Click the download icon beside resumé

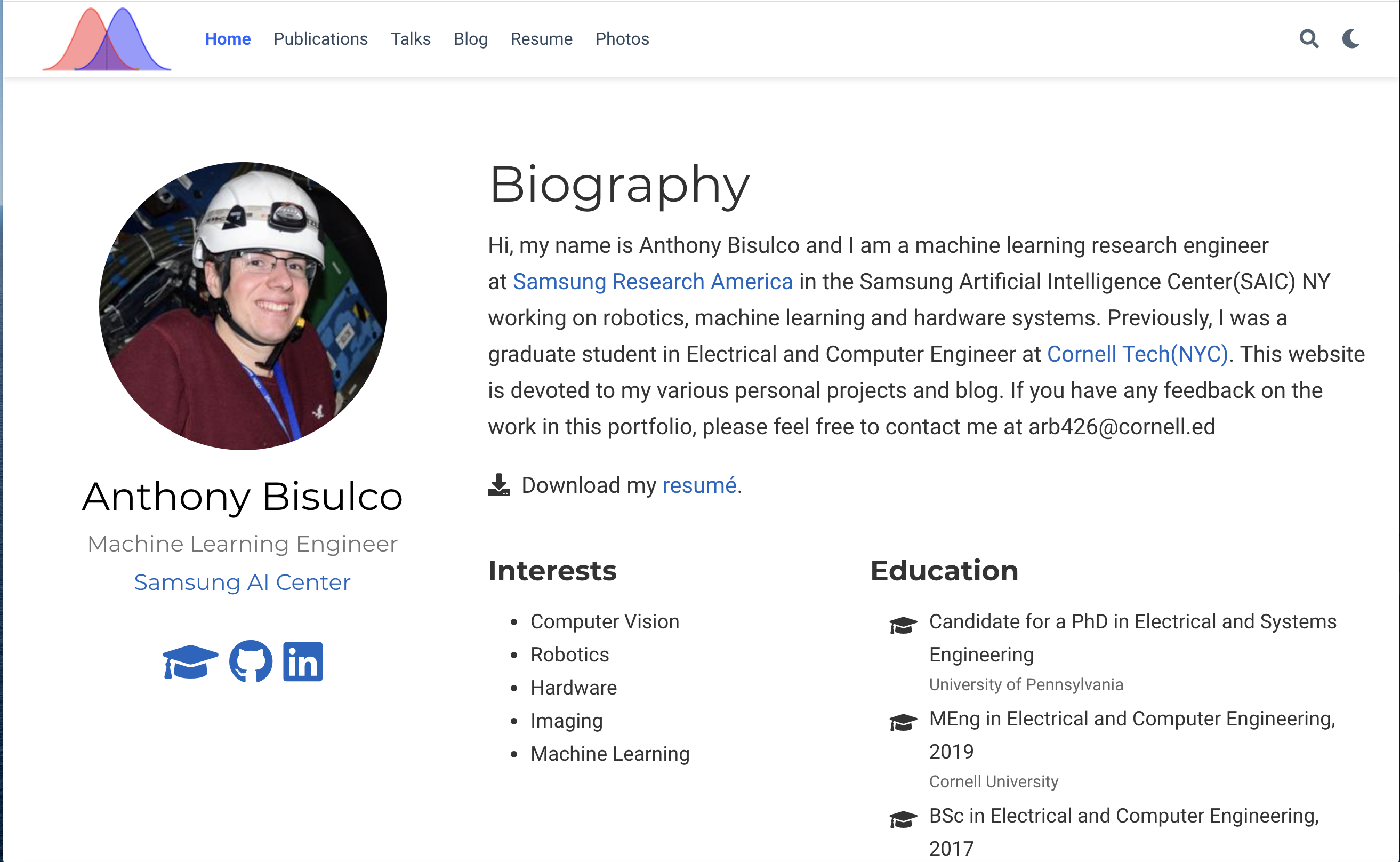tap(499, 485)
